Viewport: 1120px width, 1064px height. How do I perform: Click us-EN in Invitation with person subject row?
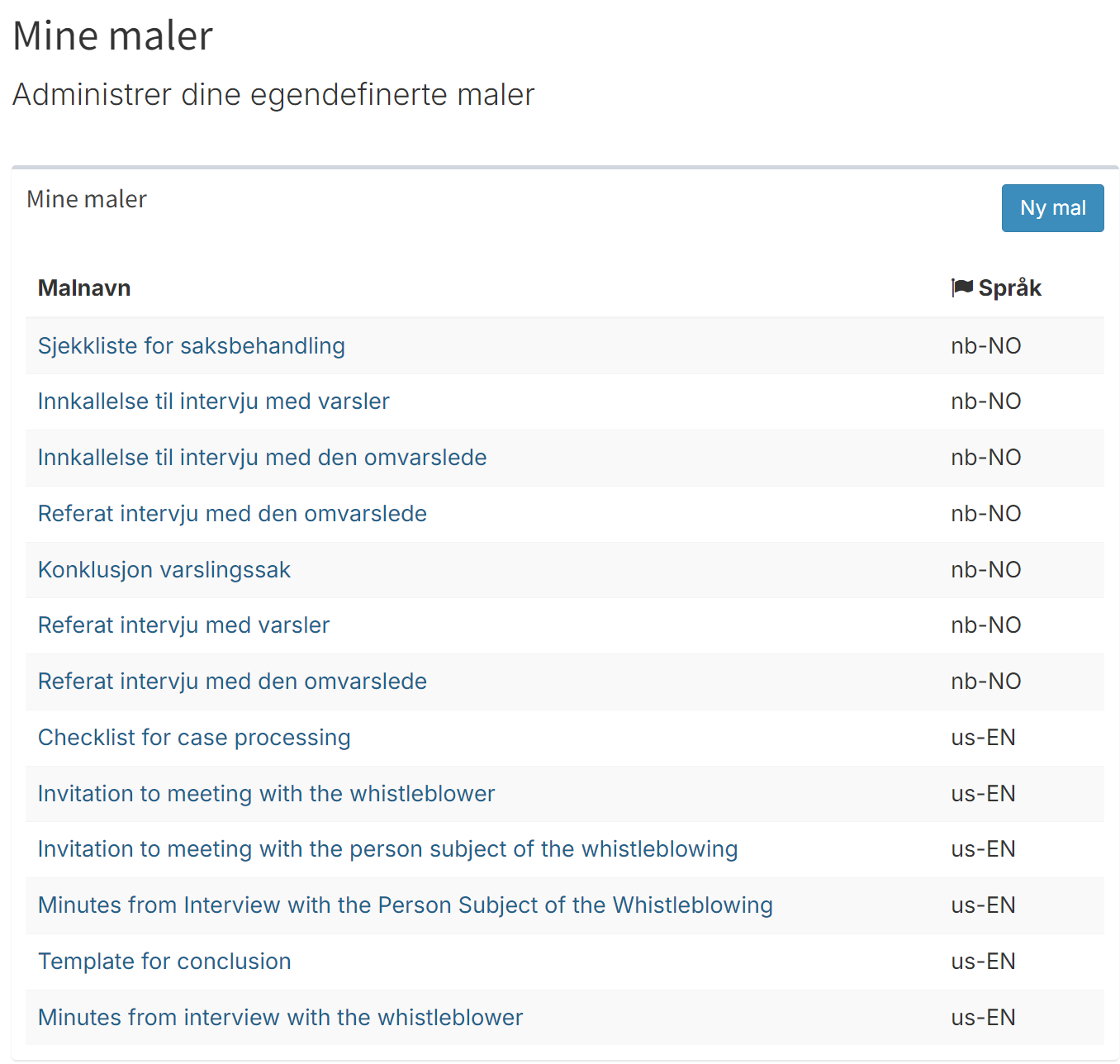pos(983,849)
